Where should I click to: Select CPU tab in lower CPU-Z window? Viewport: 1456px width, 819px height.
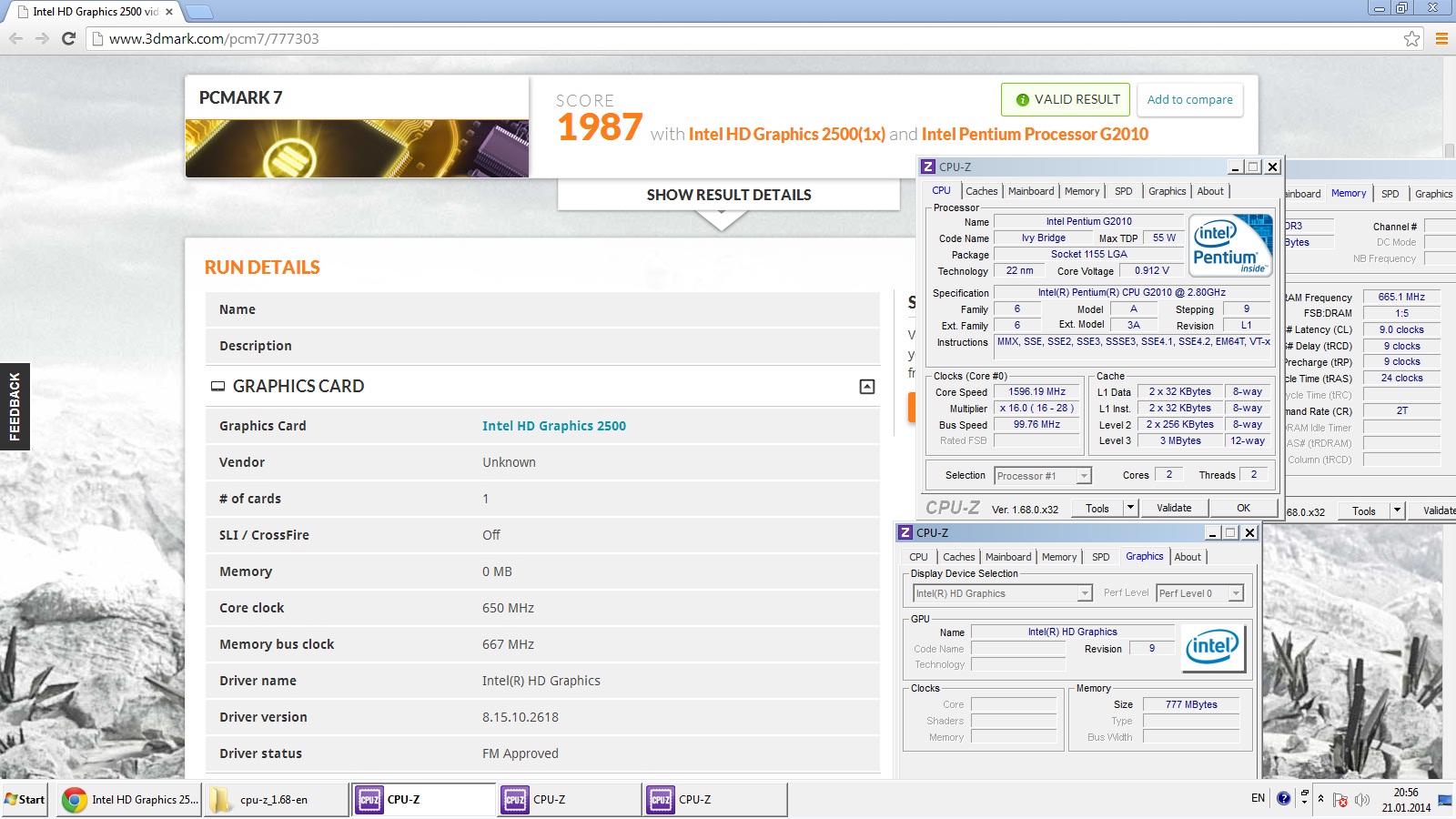919,557
